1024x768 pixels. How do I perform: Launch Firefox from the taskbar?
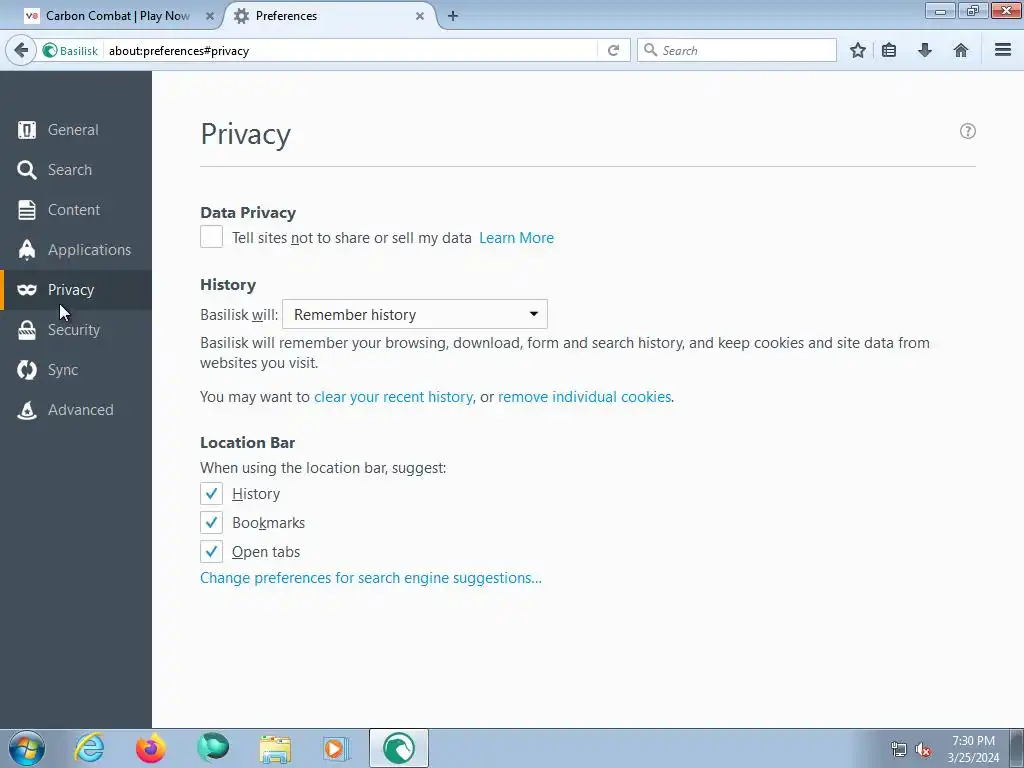click(x=151, y=748)
